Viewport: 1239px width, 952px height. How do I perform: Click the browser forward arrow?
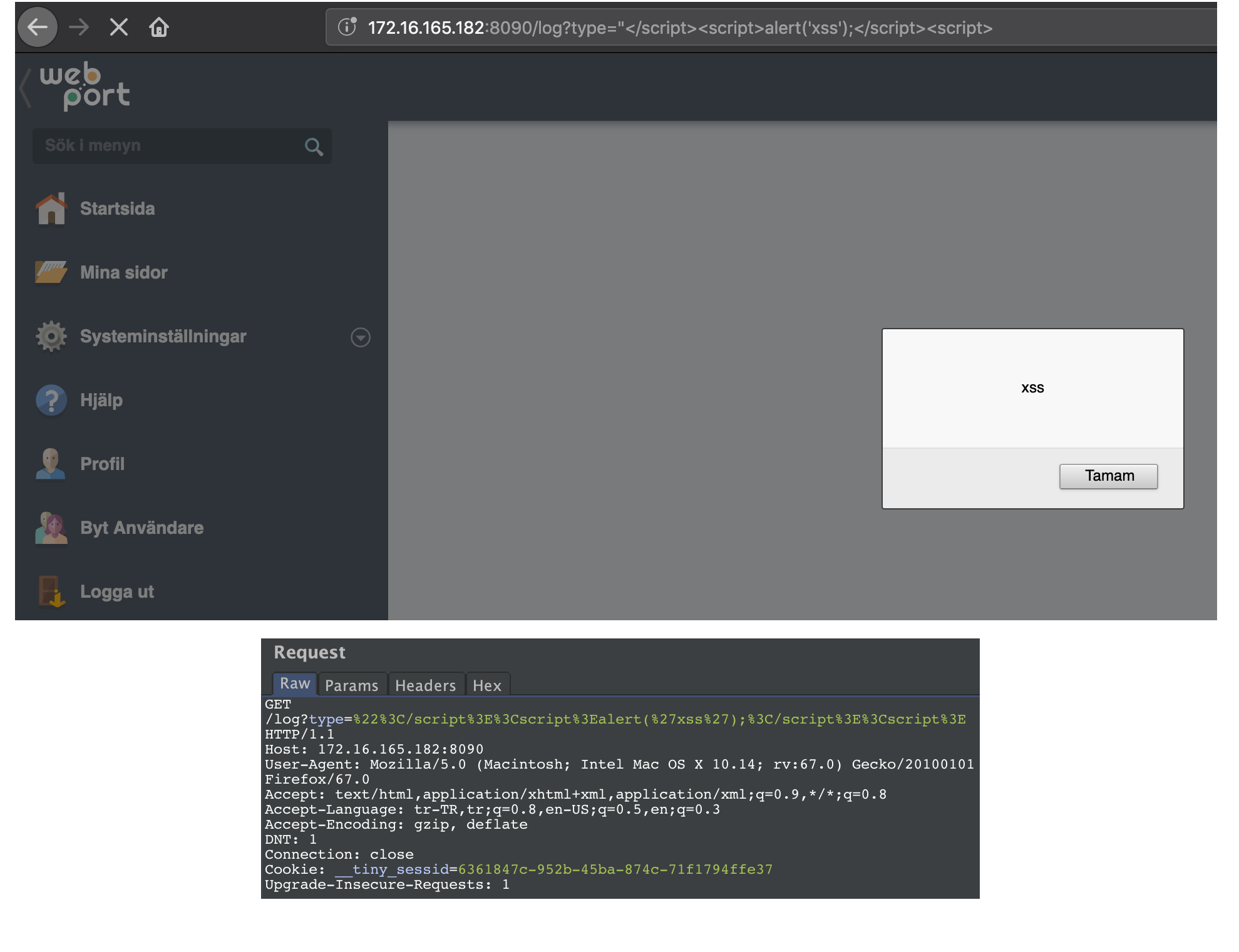[x=79, y=28]
